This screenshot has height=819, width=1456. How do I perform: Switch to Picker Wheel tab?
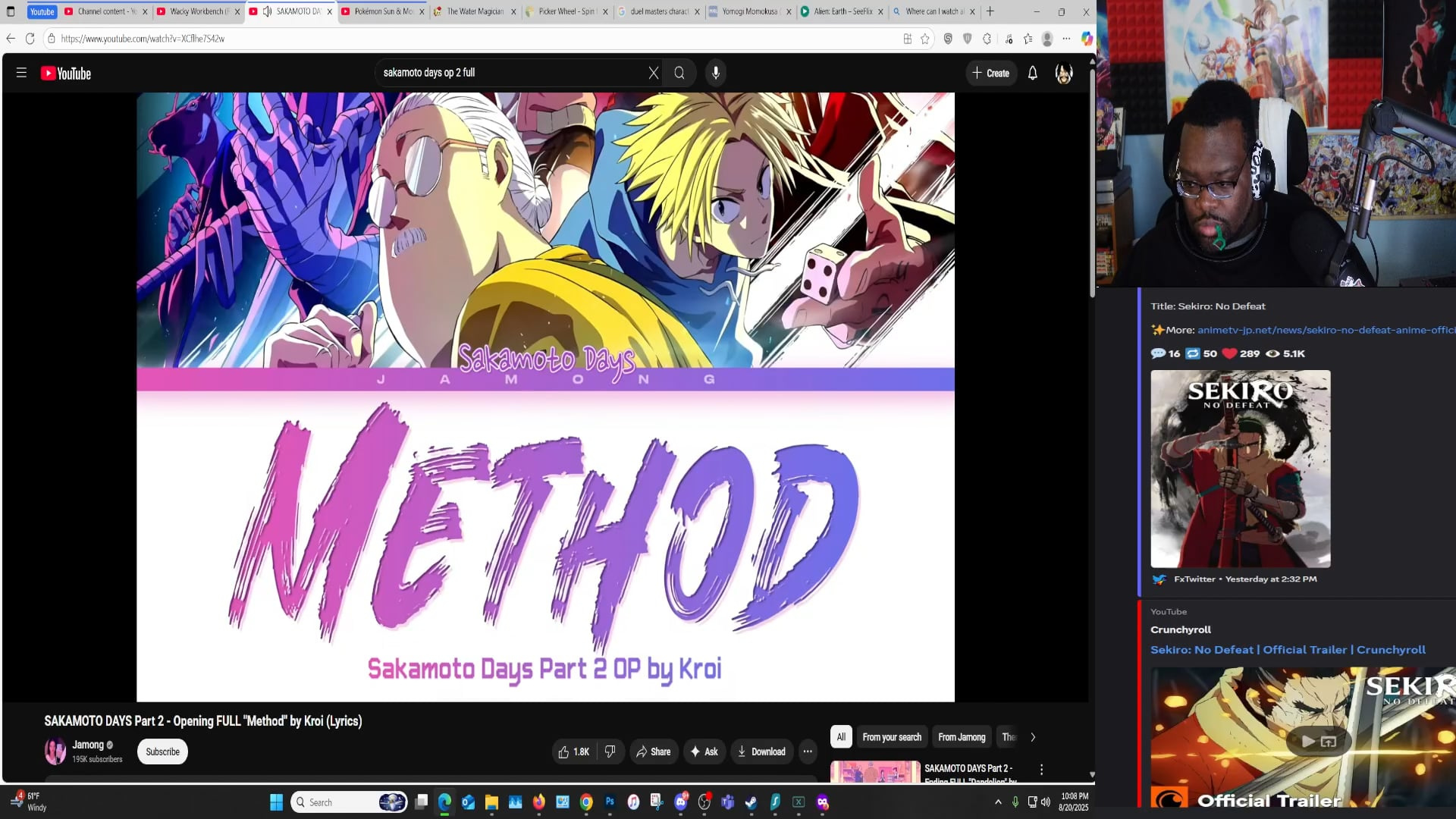pos(567,11)
